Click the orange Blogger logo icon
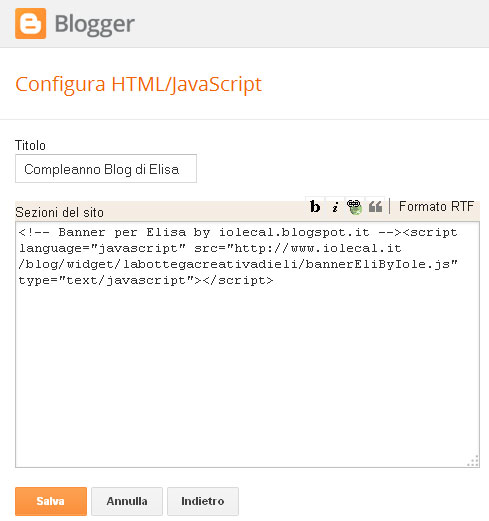This screenshot has width=489, height=521. [30, 24]
